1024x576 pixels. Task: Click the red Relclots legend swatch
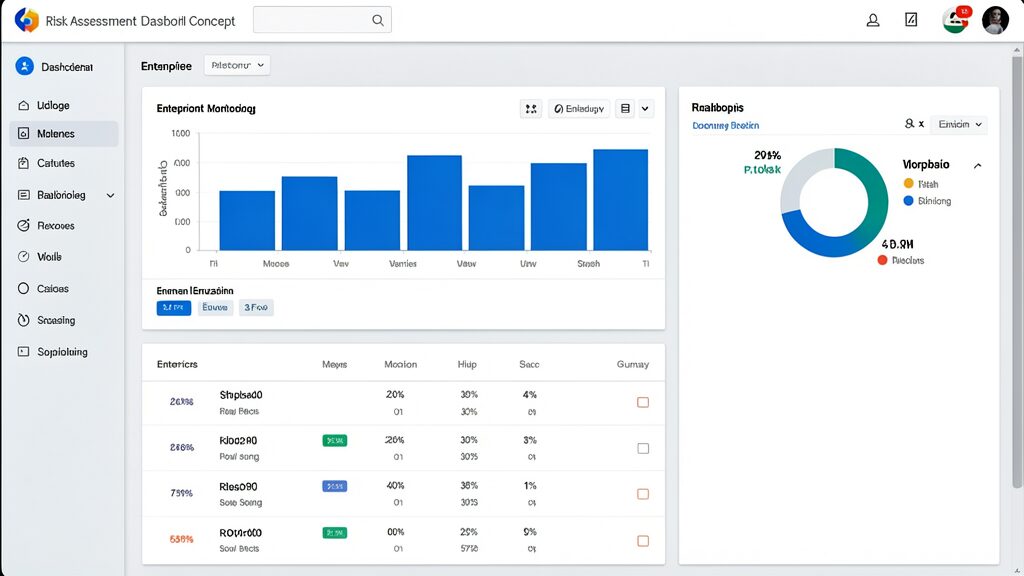tap(882, 260)
